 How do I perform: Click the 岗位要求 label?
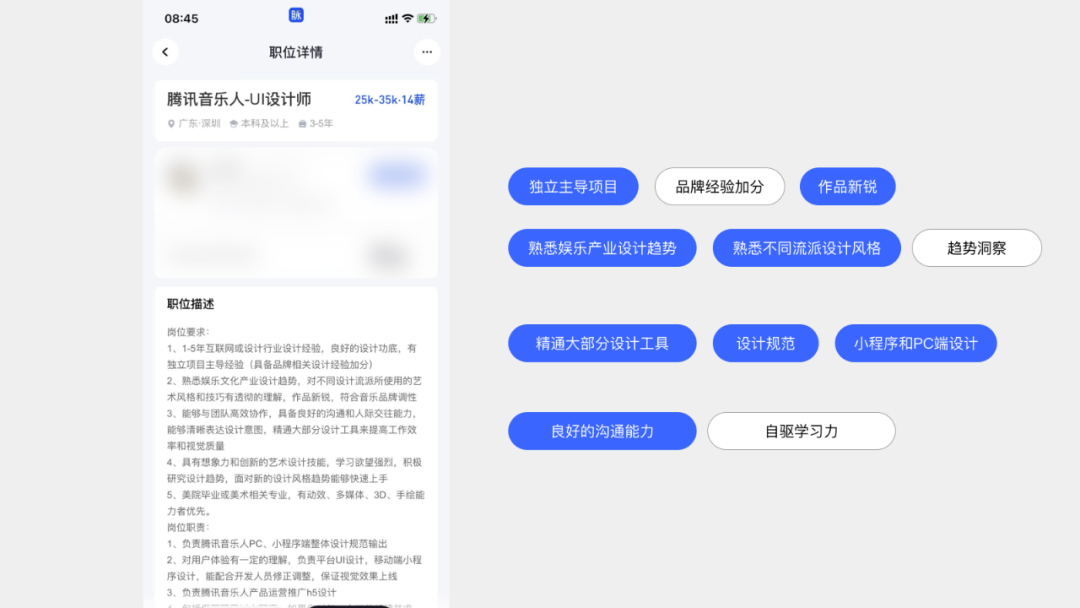[x=188, y=332]
